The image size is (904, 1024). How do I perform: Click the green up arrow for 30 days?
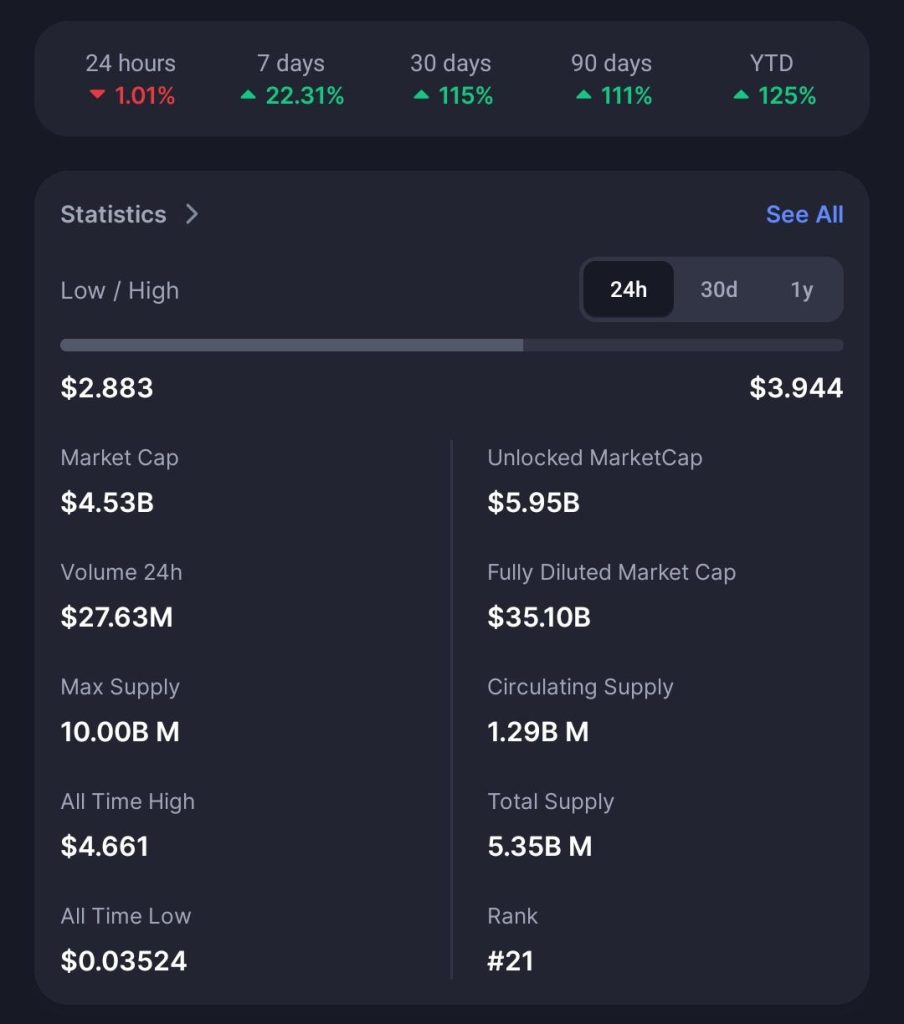[421, 96]
